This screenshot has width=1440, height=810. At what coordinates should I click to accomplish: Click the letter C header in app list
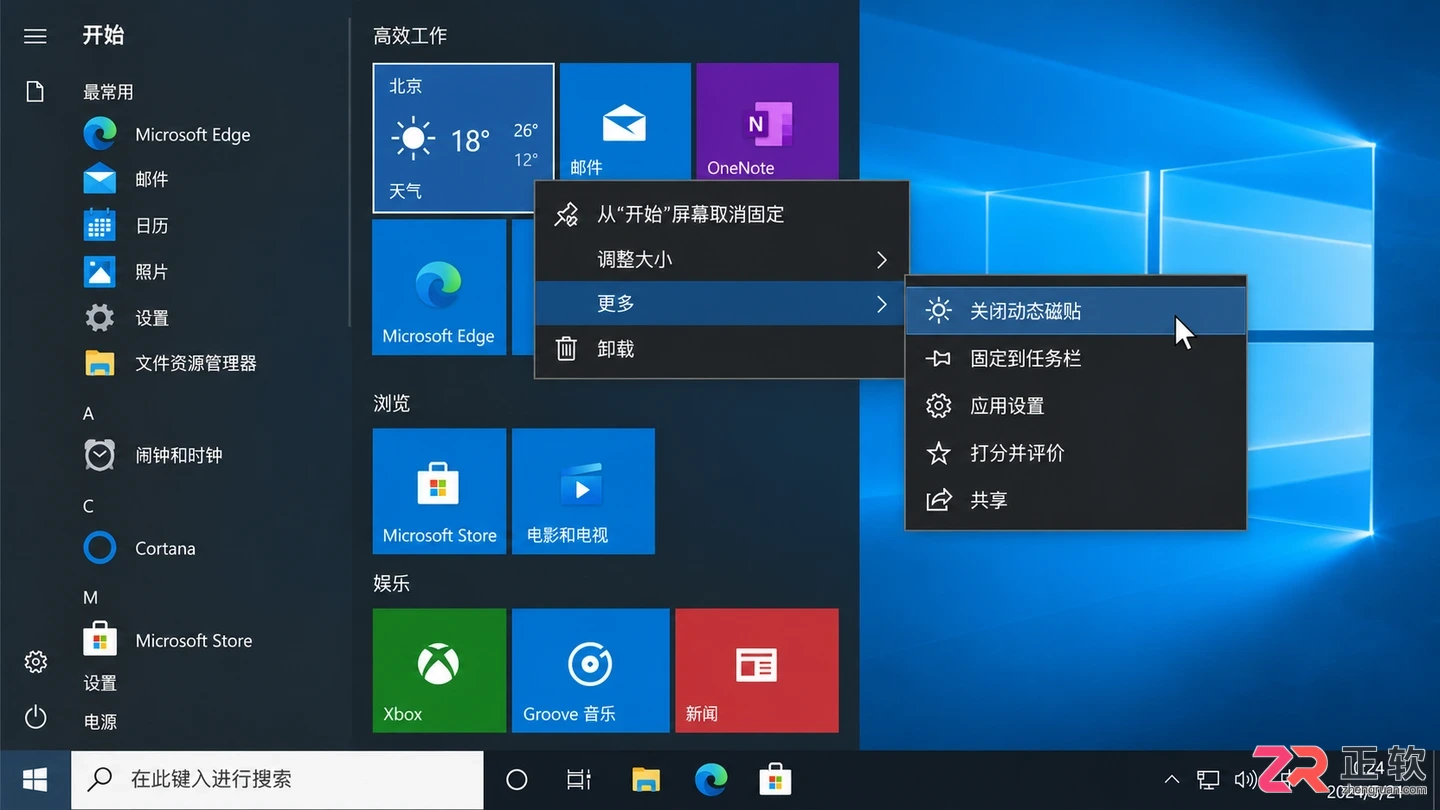click(x=88, y=506)
